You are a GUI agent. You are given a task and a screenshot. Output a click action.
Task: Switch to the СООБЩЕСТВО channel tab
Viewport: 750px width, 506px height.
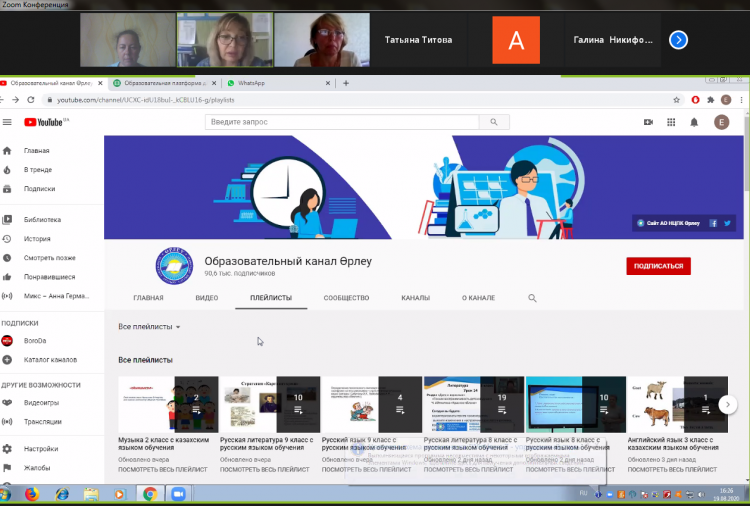(346, 298)
